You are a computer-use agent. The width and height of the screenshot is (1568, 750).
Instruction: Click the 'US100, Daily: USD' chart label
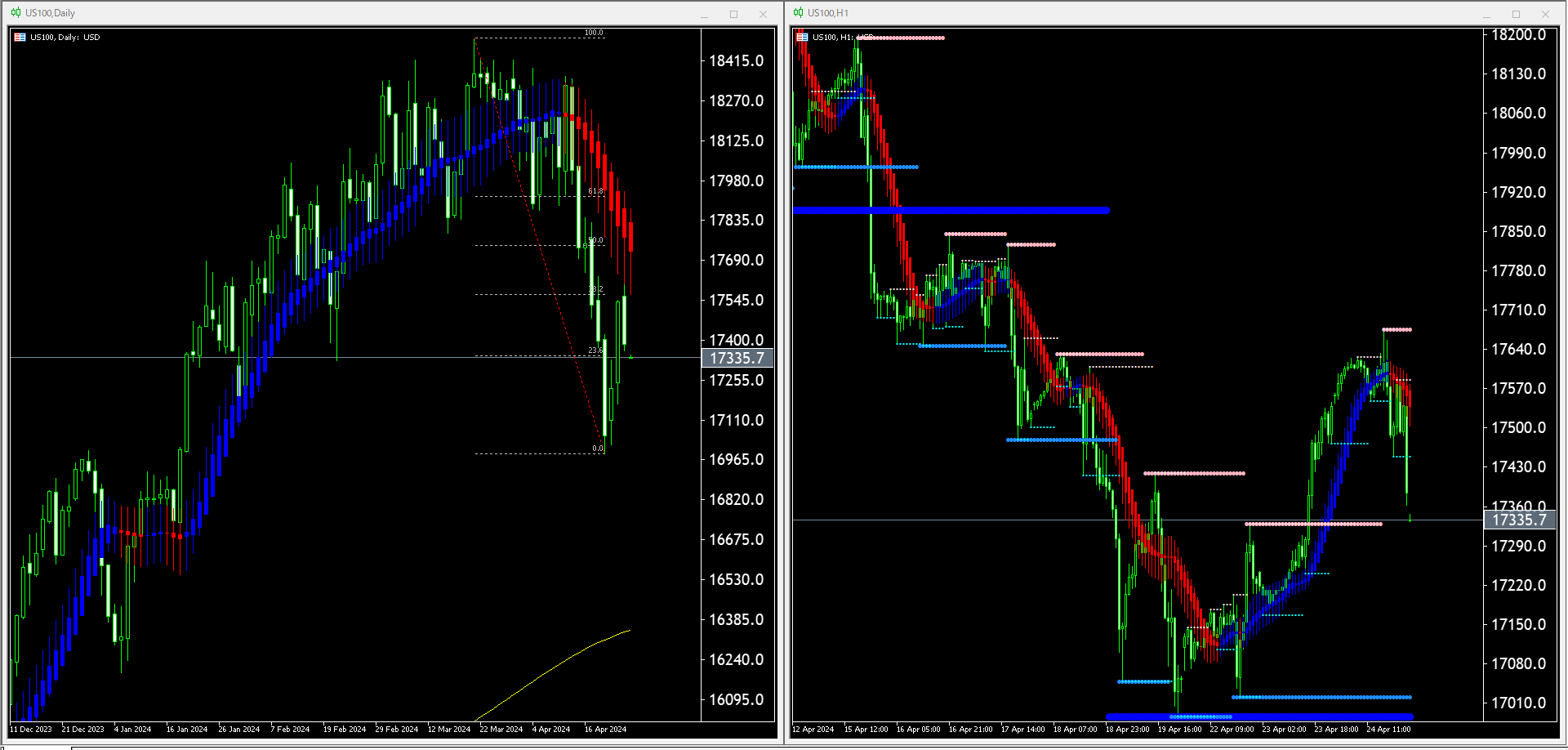pyautogui.click(x=65, y=38)
